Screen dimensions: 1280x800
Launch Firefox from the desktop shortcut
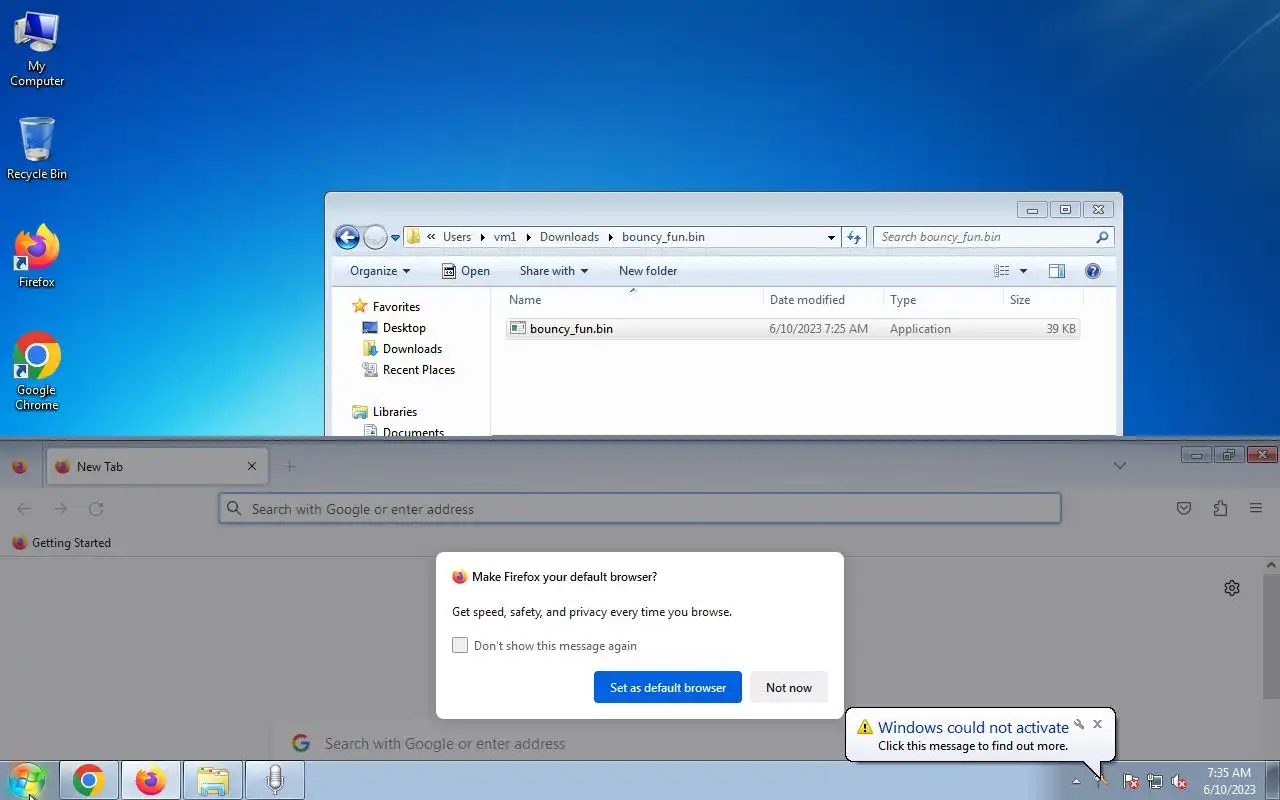coord(37,257)
